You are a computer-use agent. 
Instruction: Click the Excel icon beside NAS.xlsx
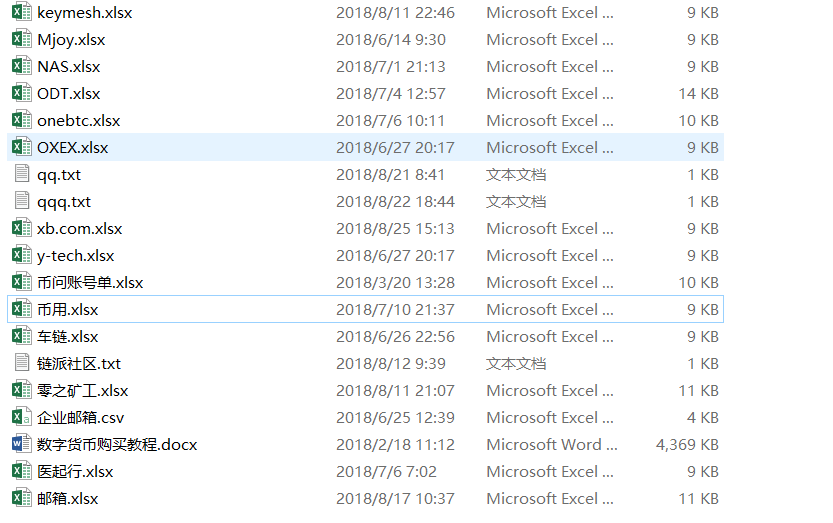pyautogui.click(x=21, y=66)
